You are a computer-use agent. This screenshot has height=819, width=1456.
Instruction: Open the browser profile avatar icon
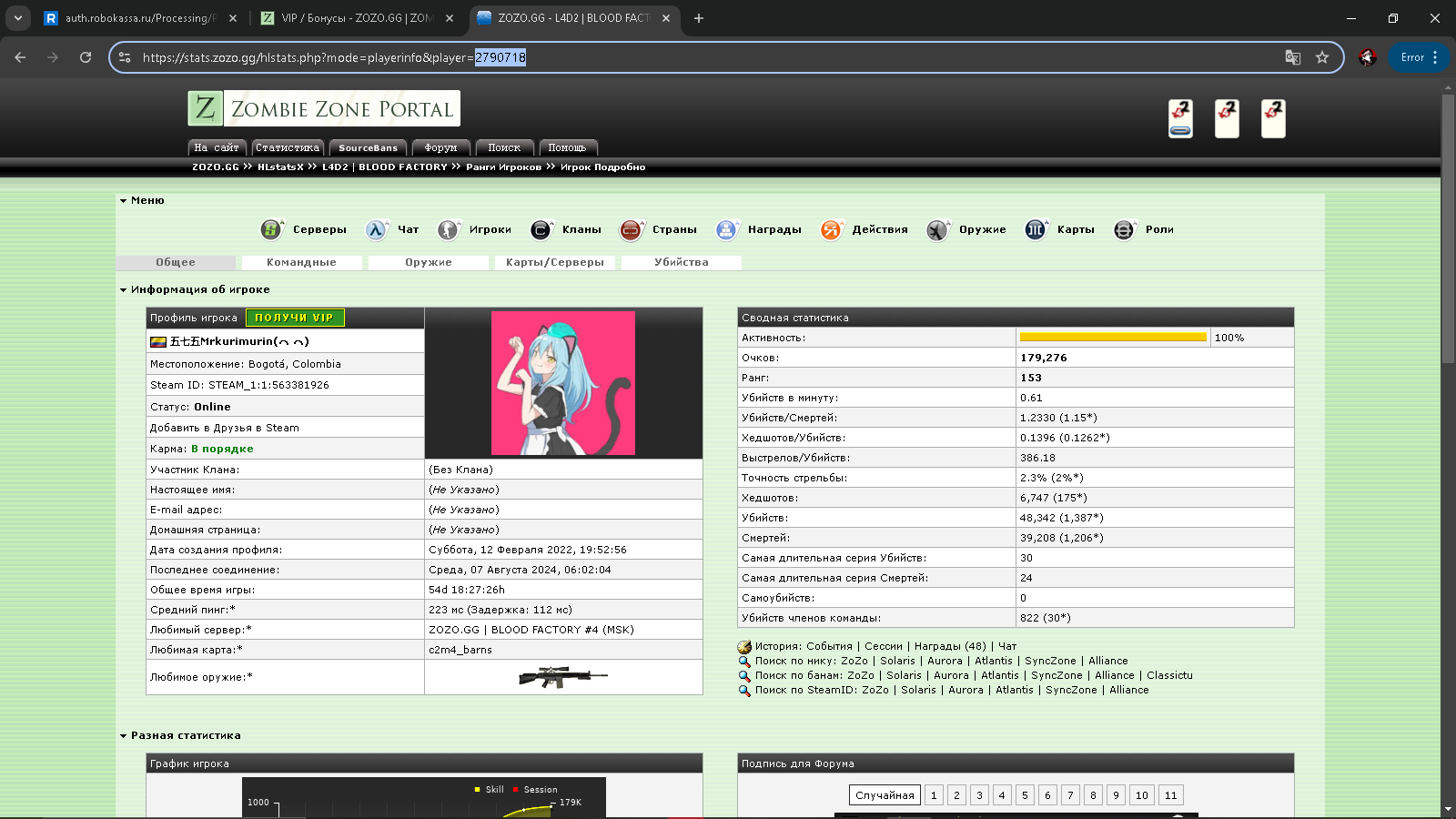(x=1368, y=57)
